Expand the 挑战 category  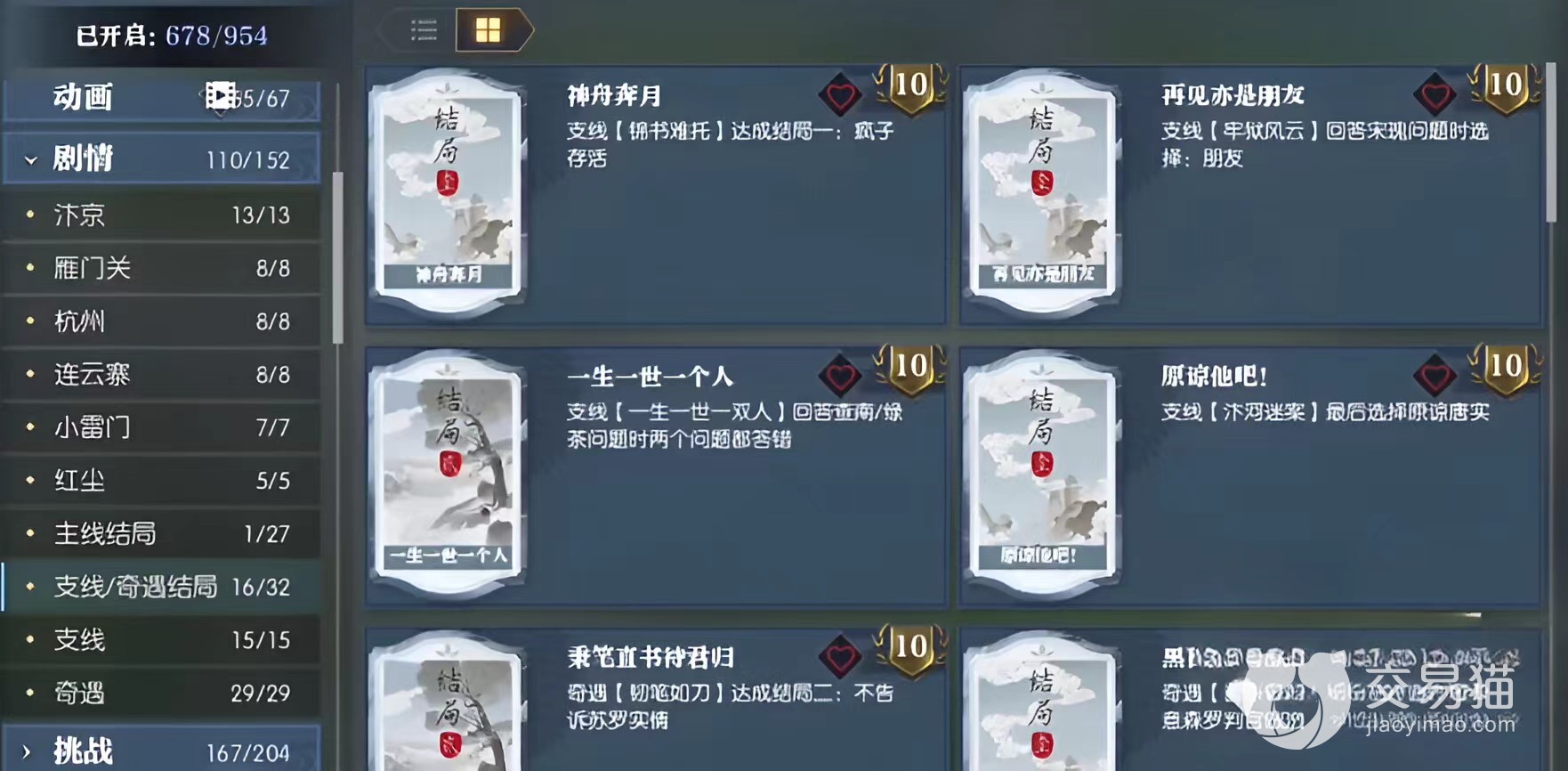click(26, 752)
